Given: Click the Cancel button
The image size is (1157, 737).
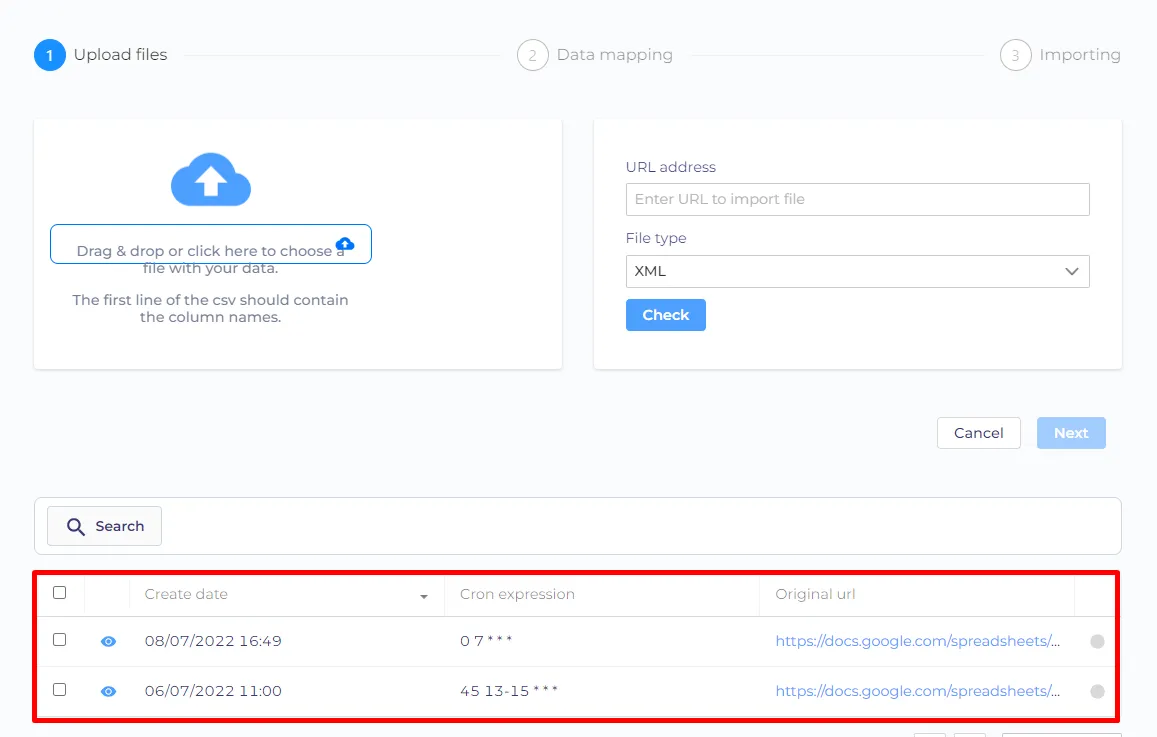Looking at the screenshot, I should tap(978, 433).
